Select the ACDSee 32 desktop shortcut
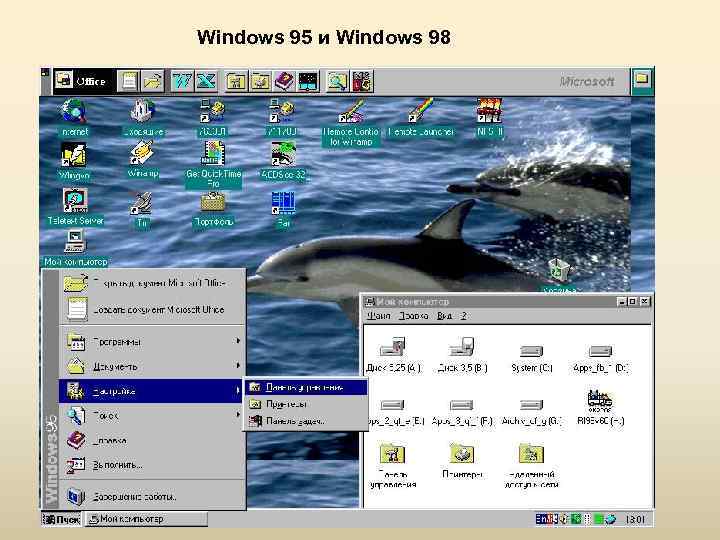Image resolution: width=720 pixels, height=540 pixels. [x=283, y=160]
